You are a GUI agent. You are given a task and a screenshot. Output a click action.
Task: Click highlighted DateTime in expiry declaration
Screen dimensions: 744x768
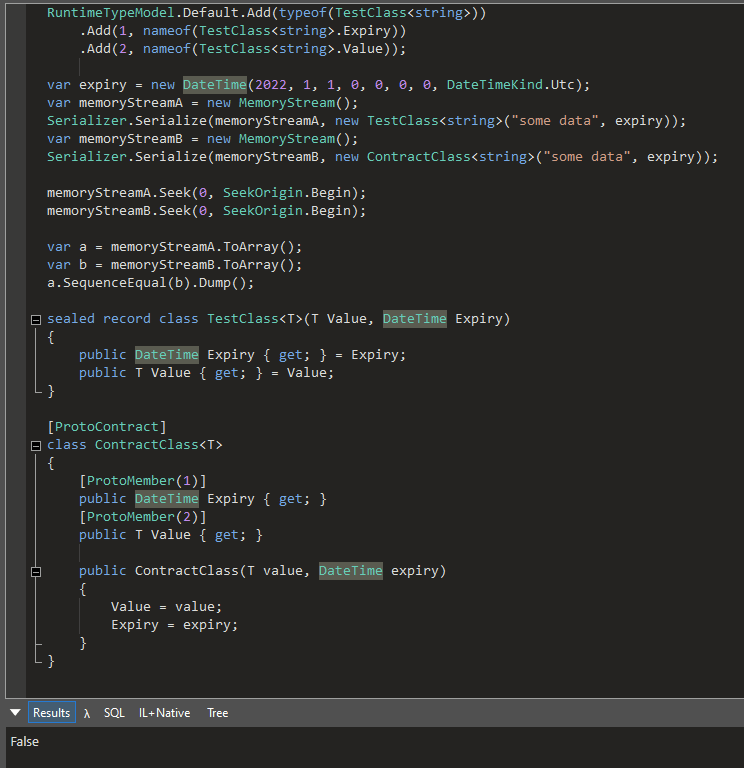coord(215,85)
